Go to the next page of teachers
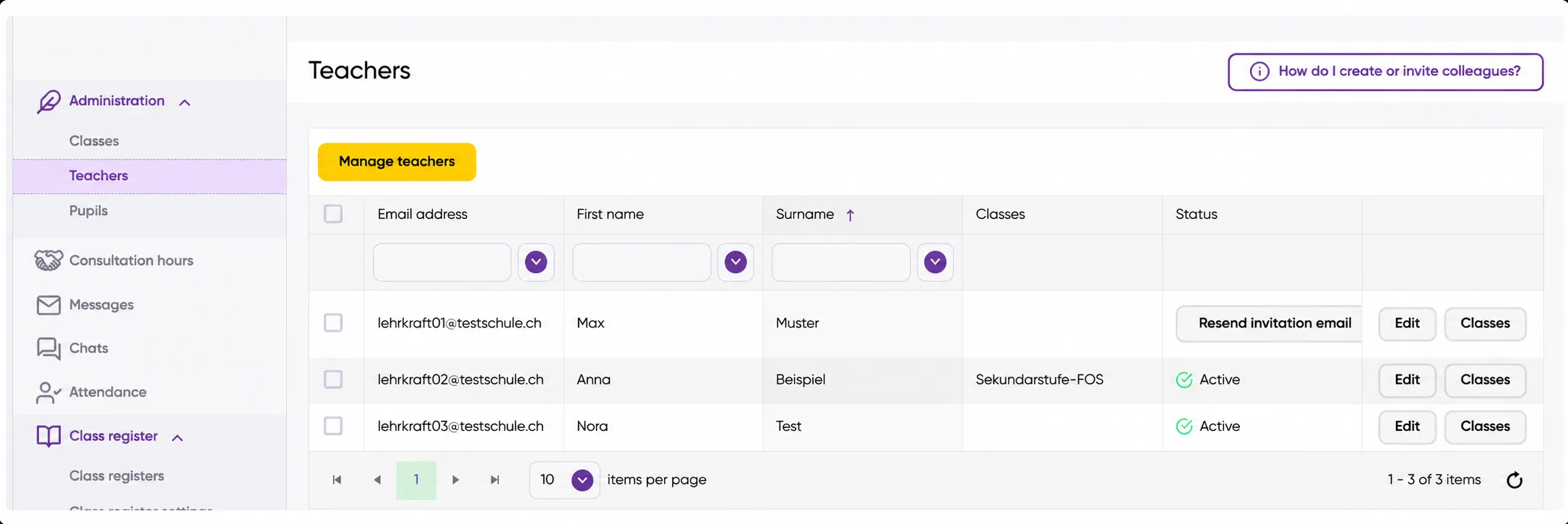Viewport: 1568px width, 524px height. (455, 480)
